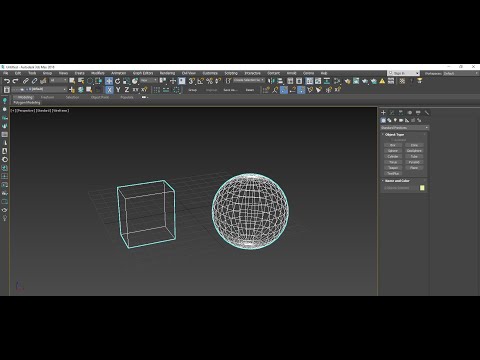The image size is (480, 360).
Task: Restrict to Z axis
Action: (127, 90)
